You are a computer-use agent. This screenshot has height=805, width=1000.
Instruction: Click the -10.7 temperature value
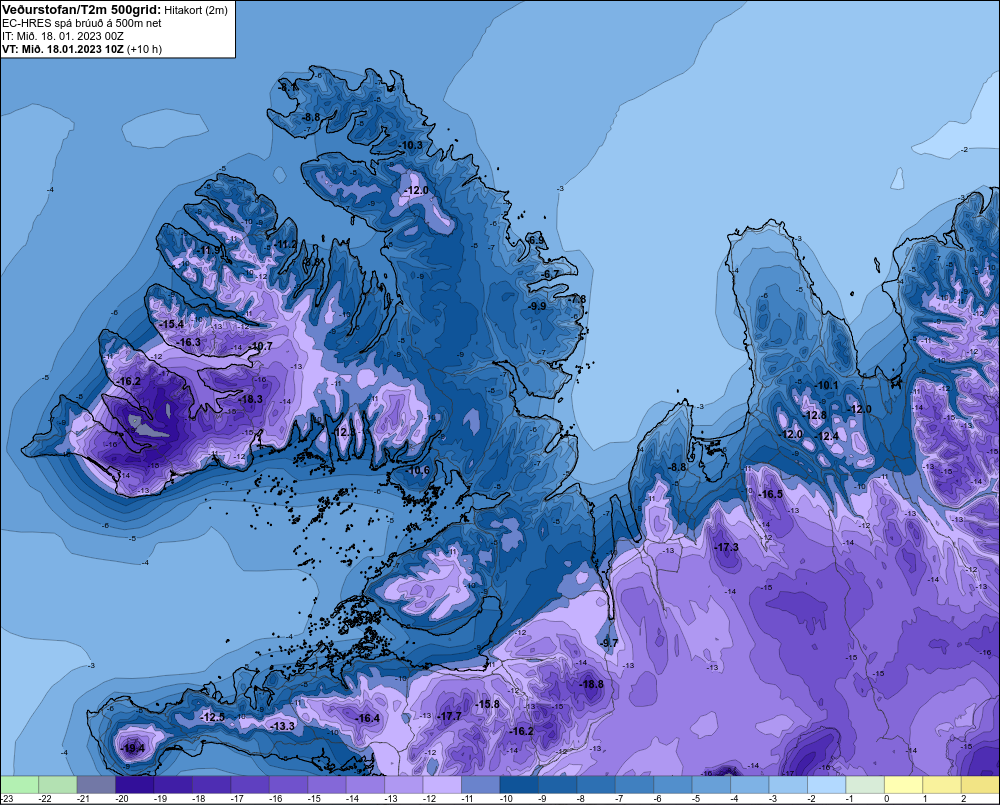pyautogui.click(x=260, y=346)
